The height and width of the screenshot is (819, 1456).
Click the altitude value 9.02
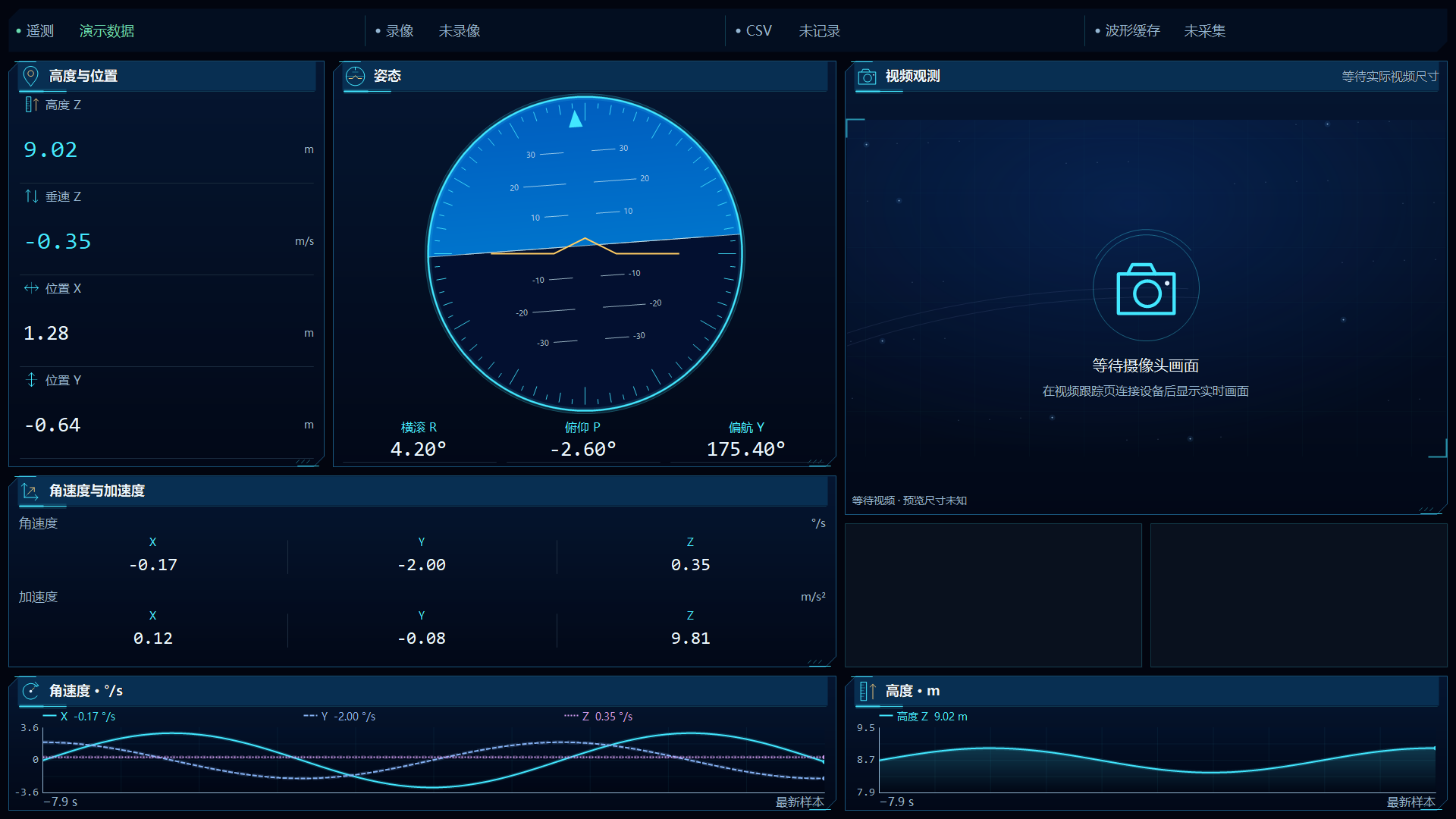(50, 149)
